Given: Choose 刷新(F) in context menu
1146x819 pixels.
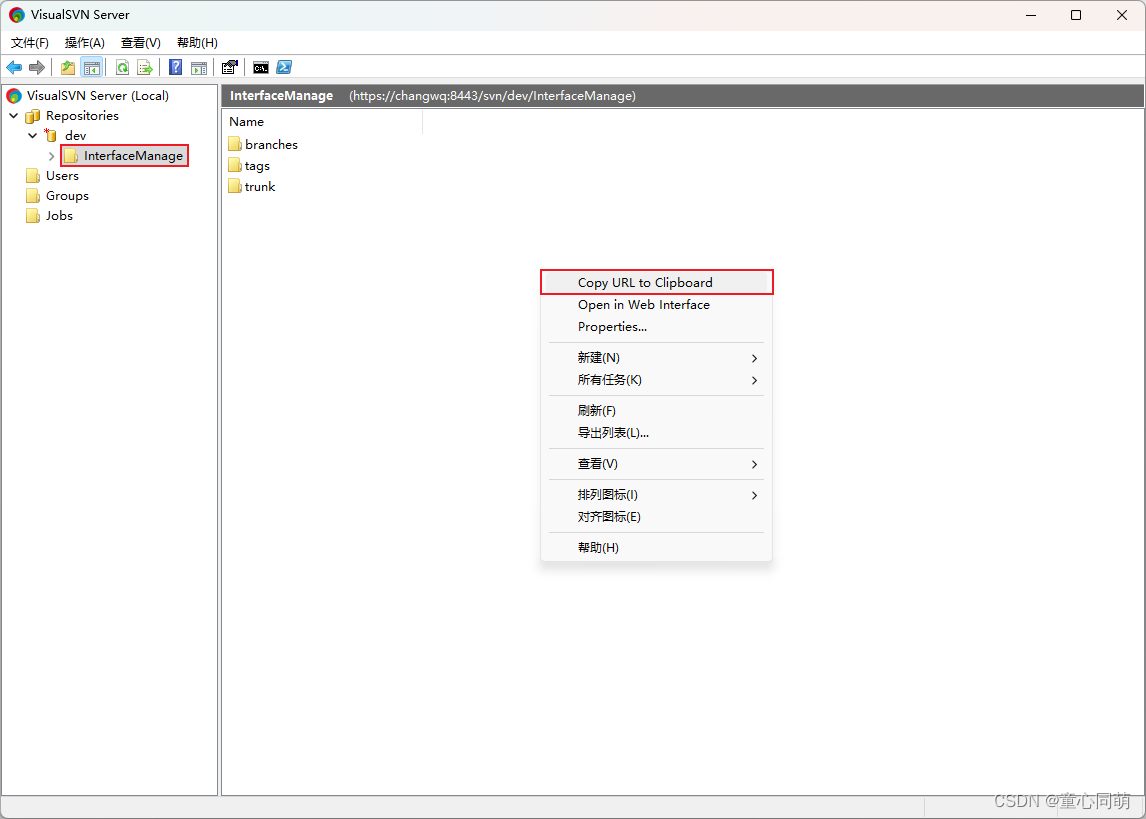Looking at the screenshot, I should click(x=656, y=411).
